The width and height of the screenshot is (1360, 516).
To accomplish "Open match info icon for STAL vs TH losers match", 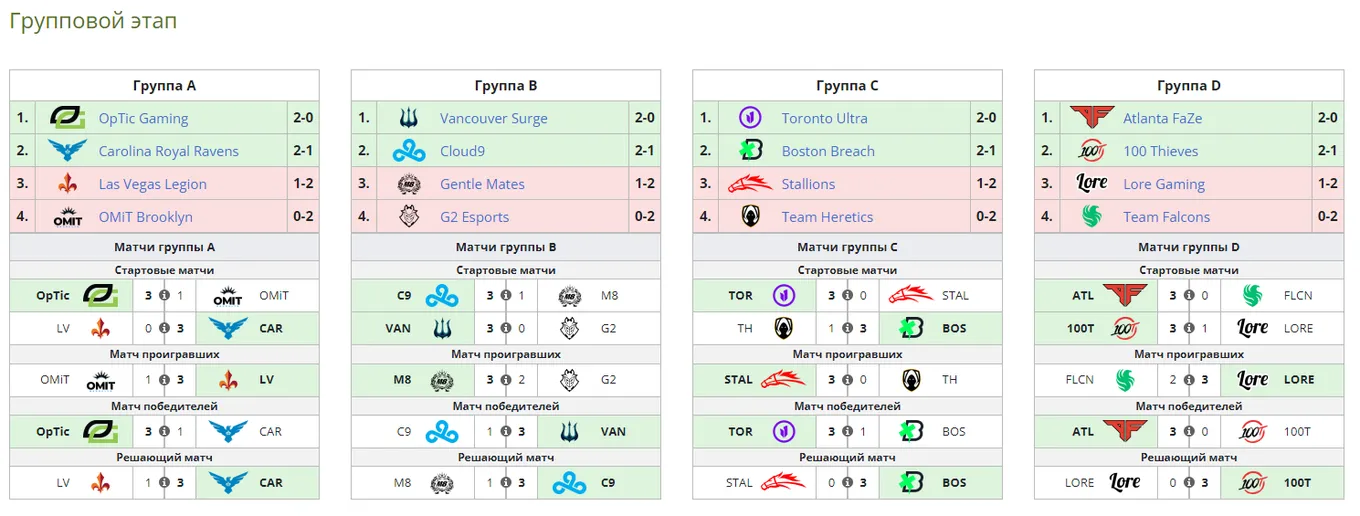I will pos(847,380).
